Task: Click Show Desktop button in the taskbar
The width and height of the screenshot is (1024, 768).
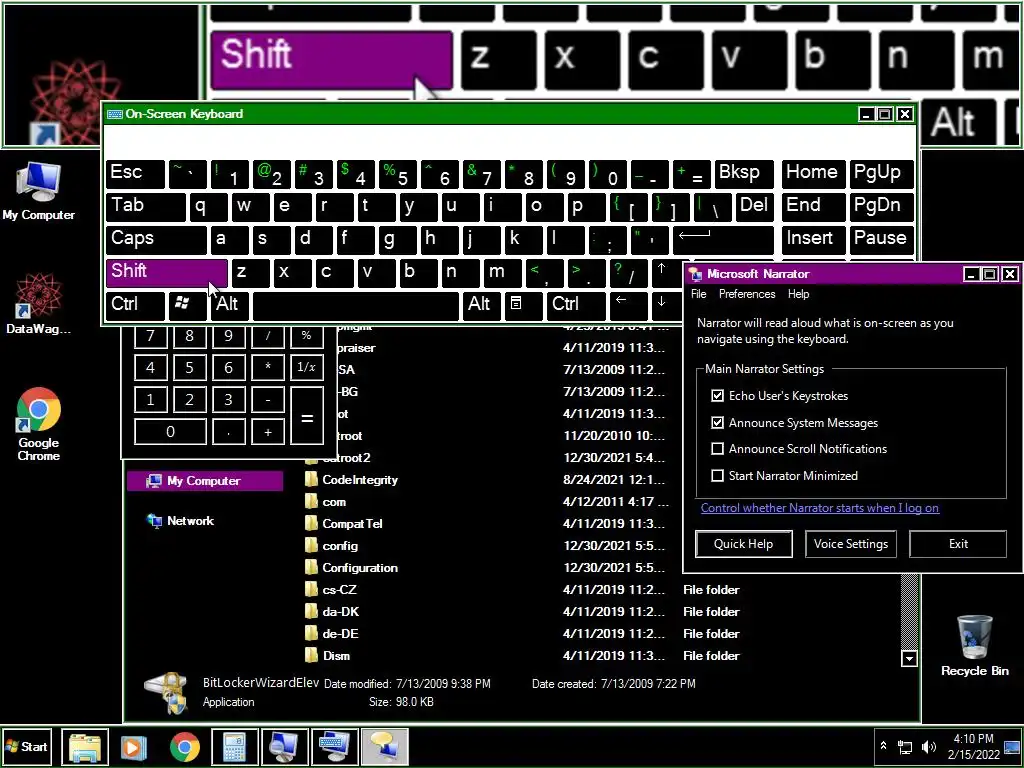Action: [1012, 746]
